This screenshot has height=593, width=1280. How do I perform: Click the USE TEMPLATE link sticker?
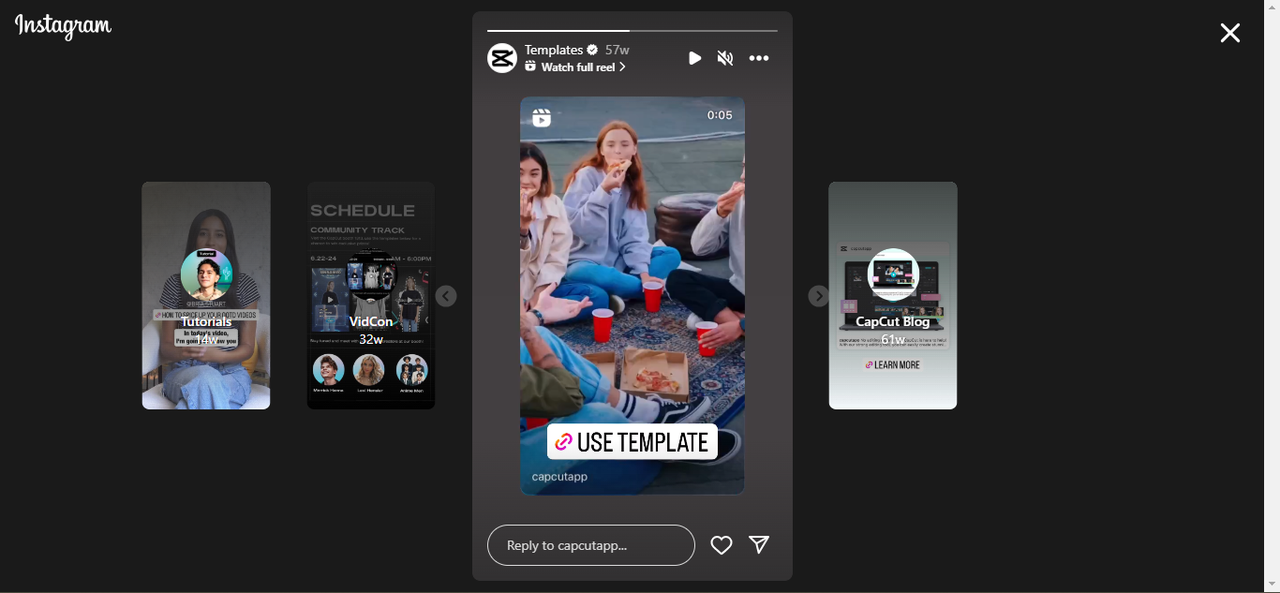point(632,442)
